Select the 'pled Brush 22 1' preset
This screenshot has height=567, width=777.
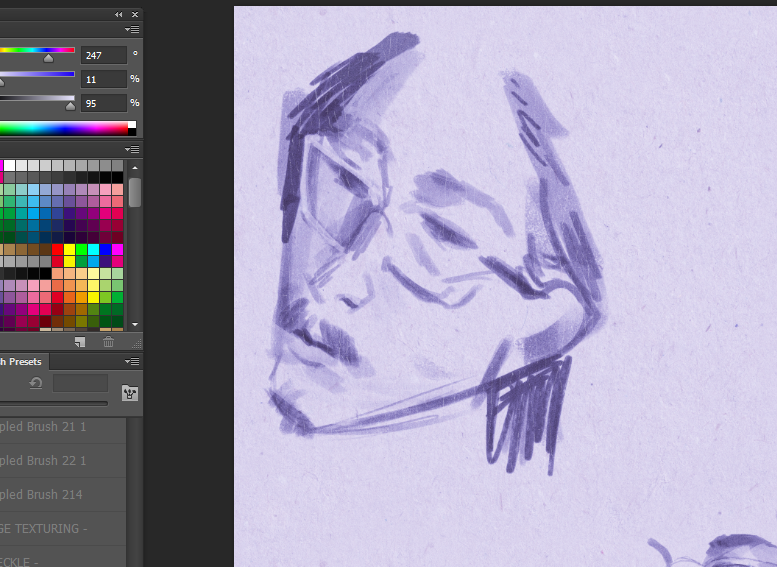(x=63, y=460)
